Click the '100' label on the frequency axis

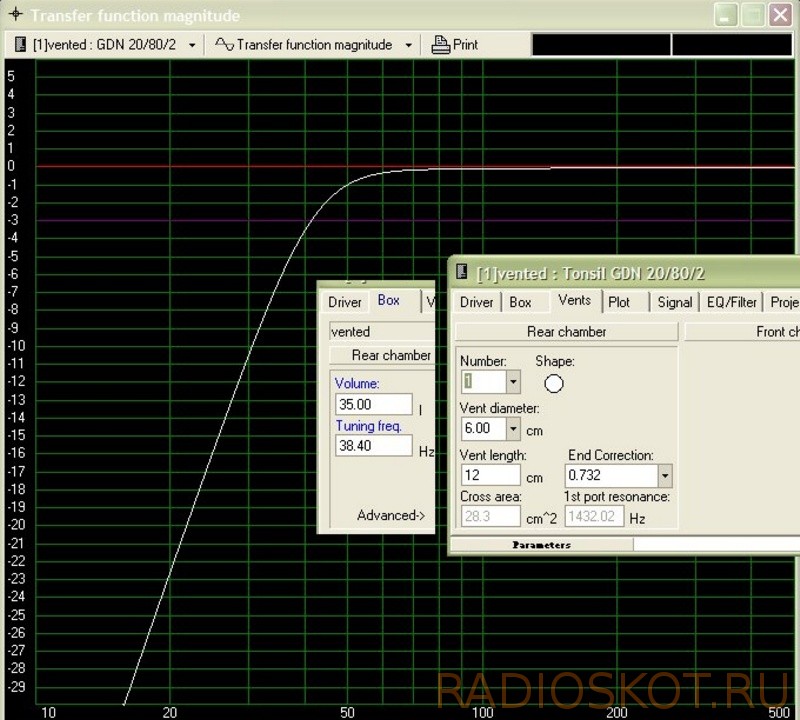coord(482,712)
